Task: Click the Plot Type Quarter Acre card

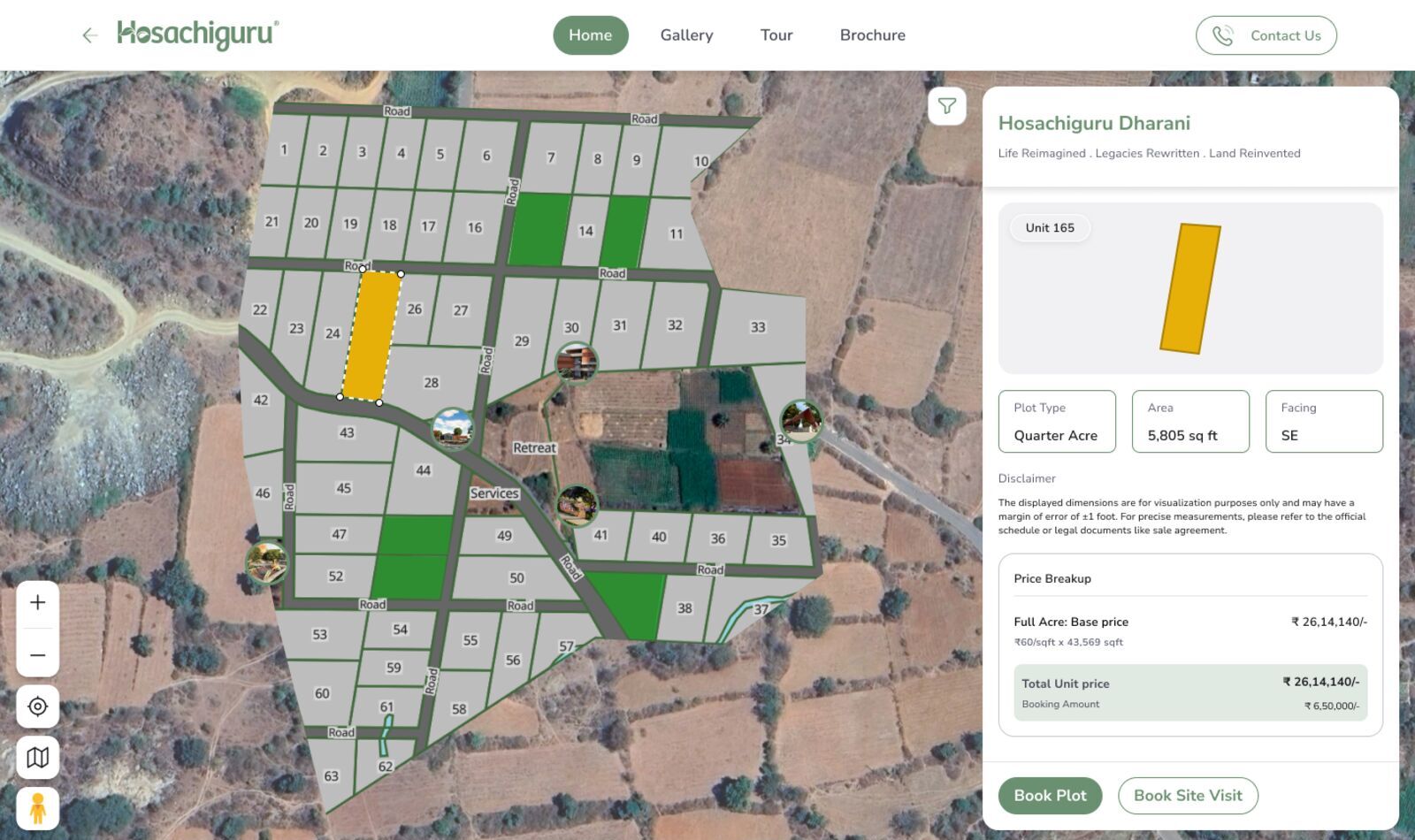Action: [1057, 422]
